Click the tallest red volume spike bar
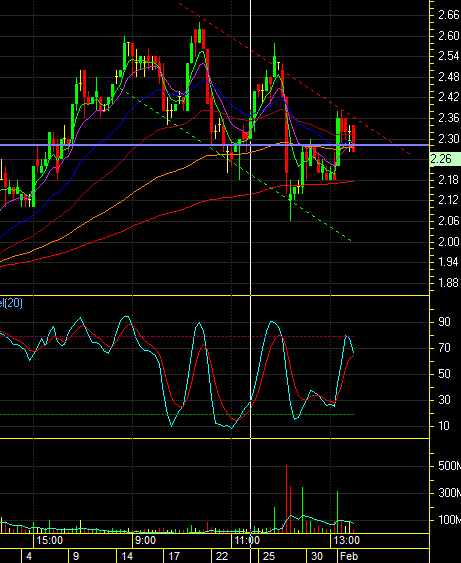Image resolution: width=461 pixels, height=563 pixels. (287, 499)
